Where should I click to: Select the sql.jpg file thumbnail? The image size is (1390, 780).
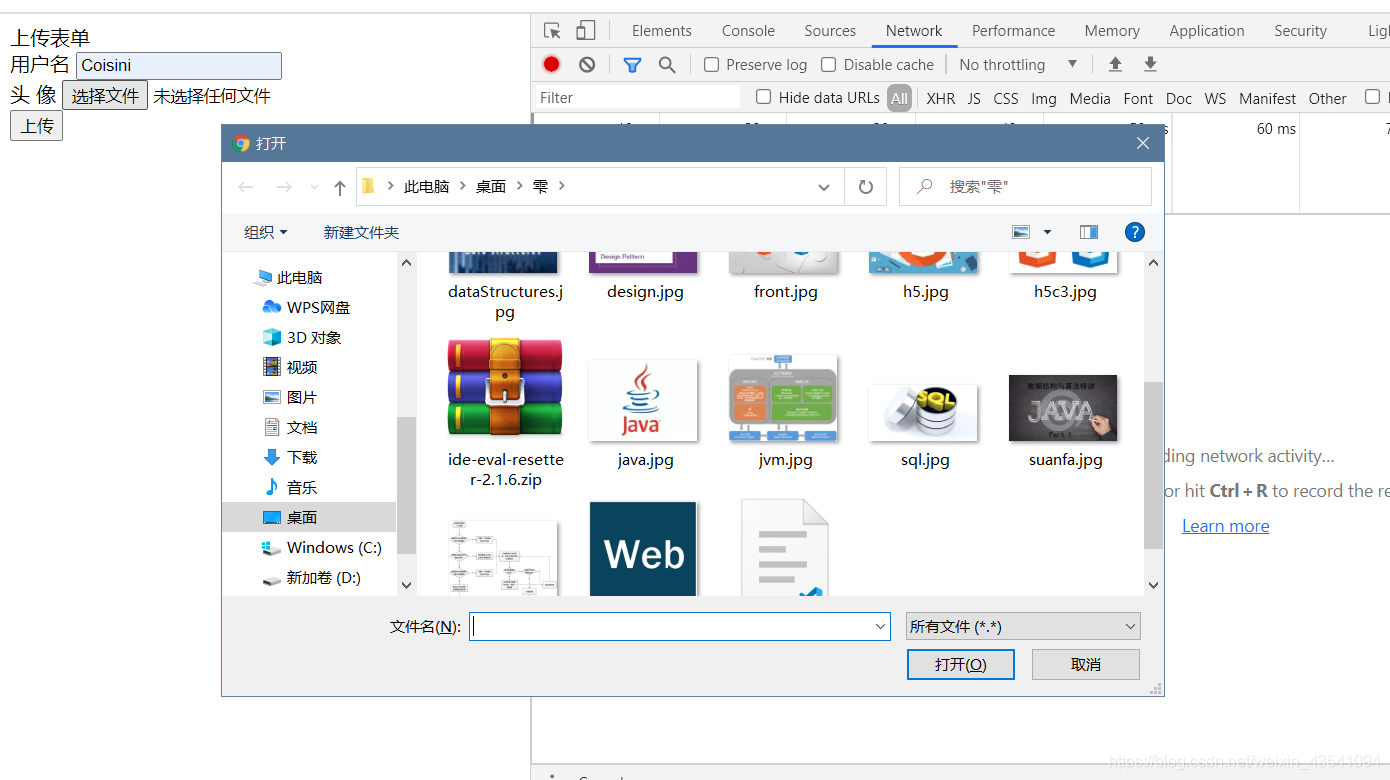[923, 412]
